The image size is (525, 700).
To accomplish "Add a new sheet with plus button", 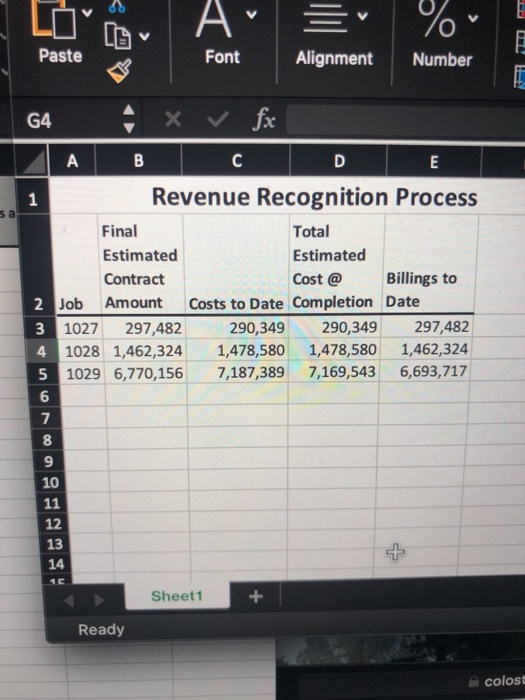I will (x=255, y=596).
